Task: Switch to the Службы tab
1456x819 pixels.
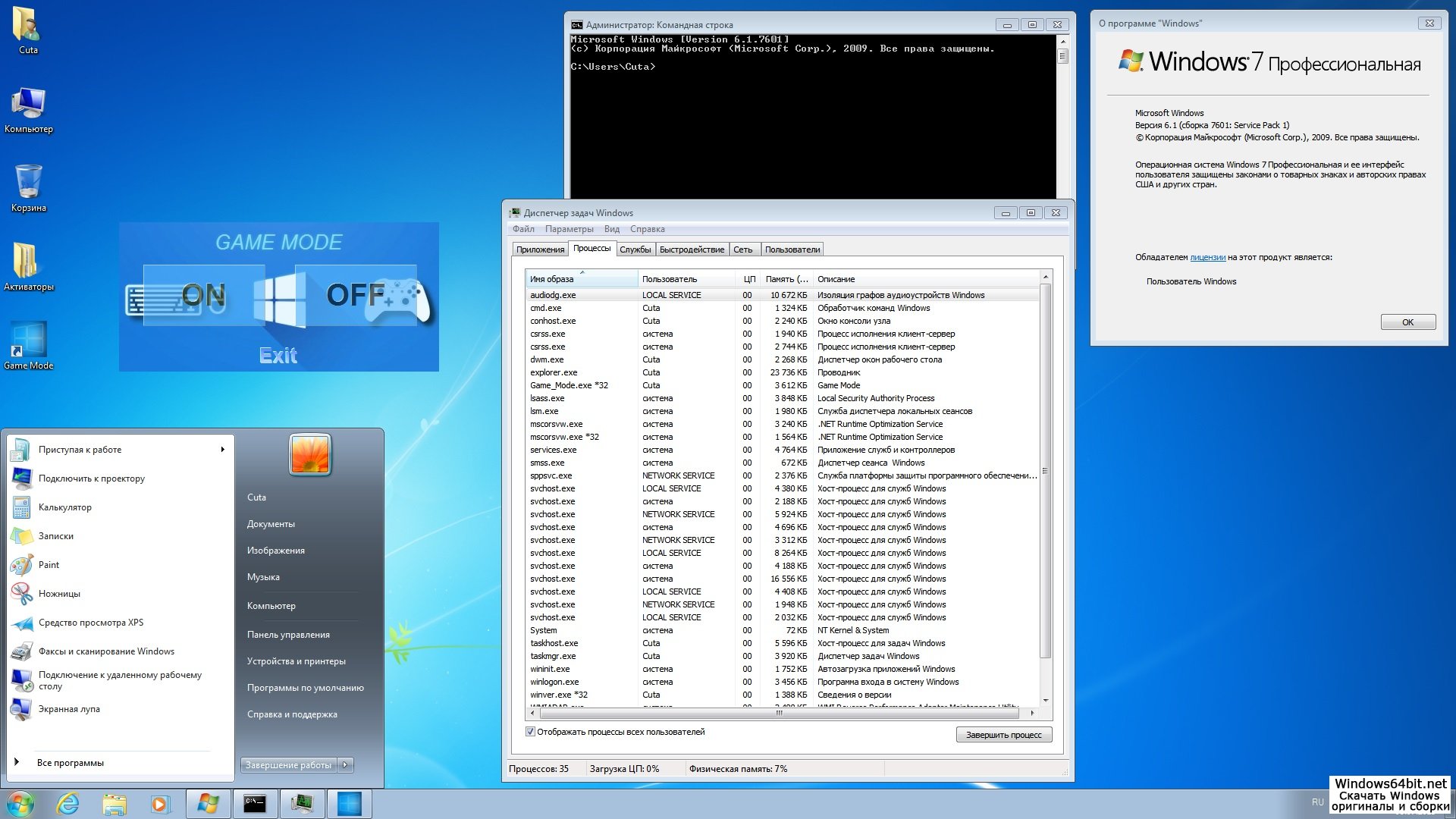Action: [x=635, y=249]
